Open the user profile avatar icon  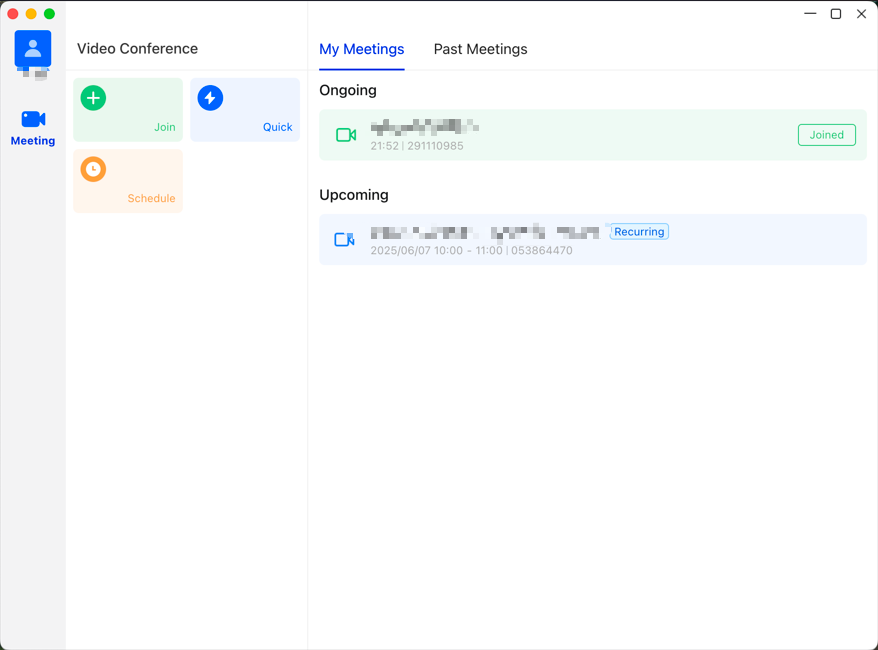pyautogui.click(x=33, y=47)
